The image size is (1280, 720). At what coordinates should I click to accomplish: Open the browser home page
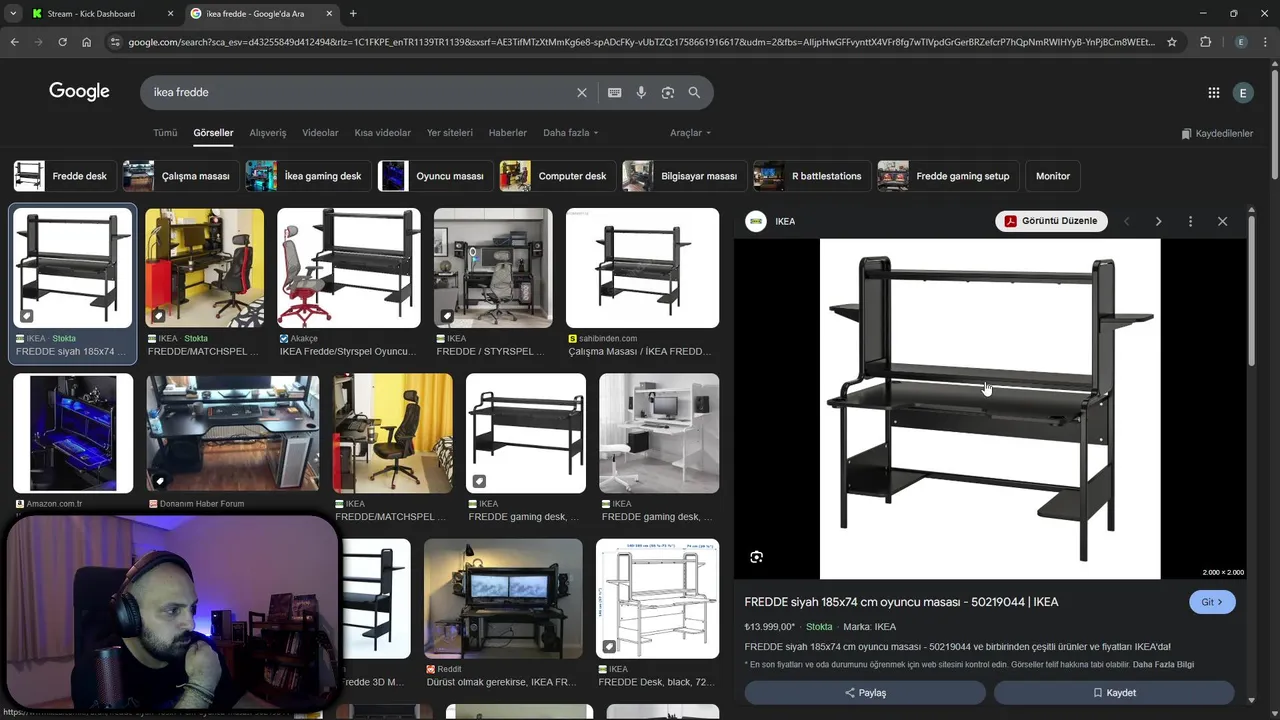click(x=86, y=42)
